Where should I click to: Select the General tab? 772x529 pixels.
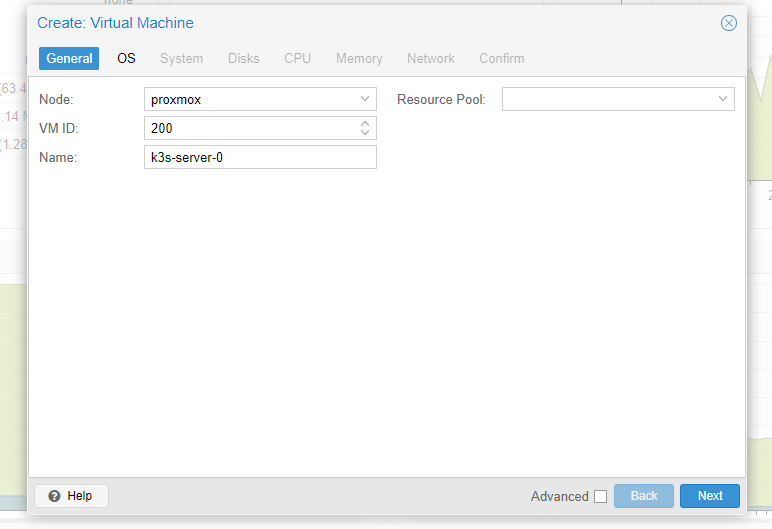(69, 59)
